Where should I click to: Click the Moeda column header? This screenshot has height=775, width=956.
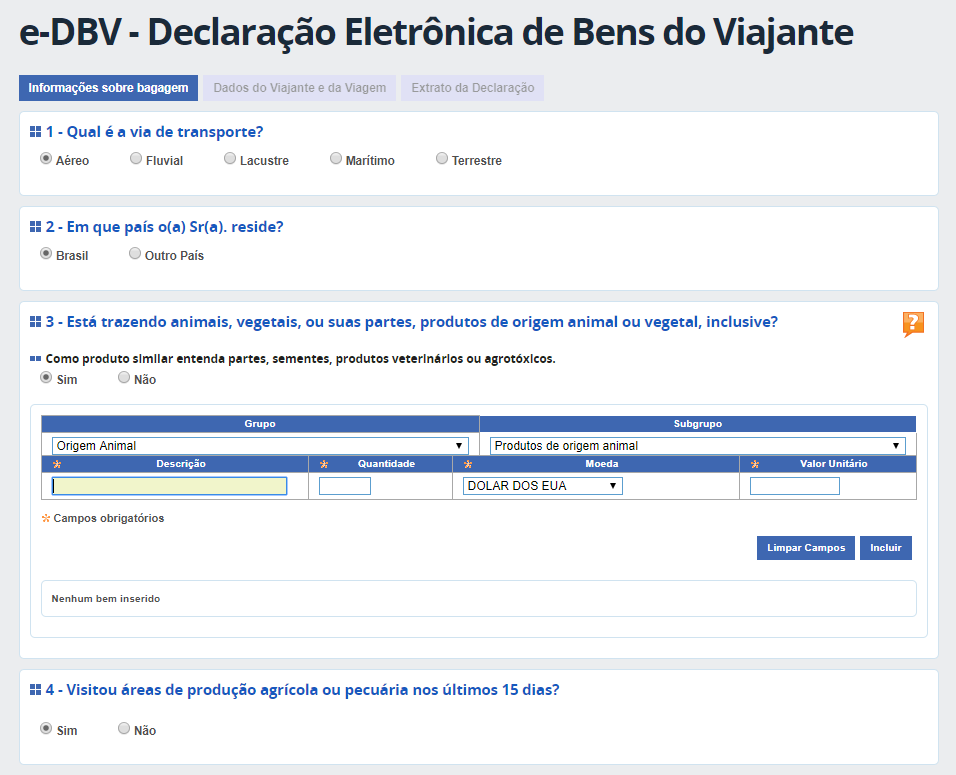click(602, 464)
